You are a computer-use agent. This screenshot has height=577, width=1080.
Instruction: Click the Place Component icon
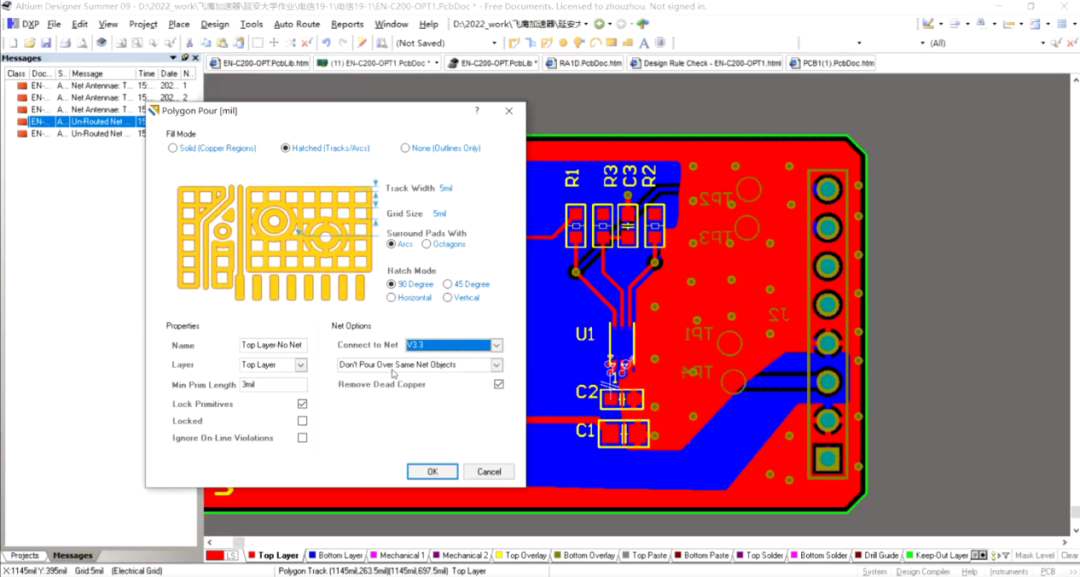pyautogui.click(x=661, y=43)
